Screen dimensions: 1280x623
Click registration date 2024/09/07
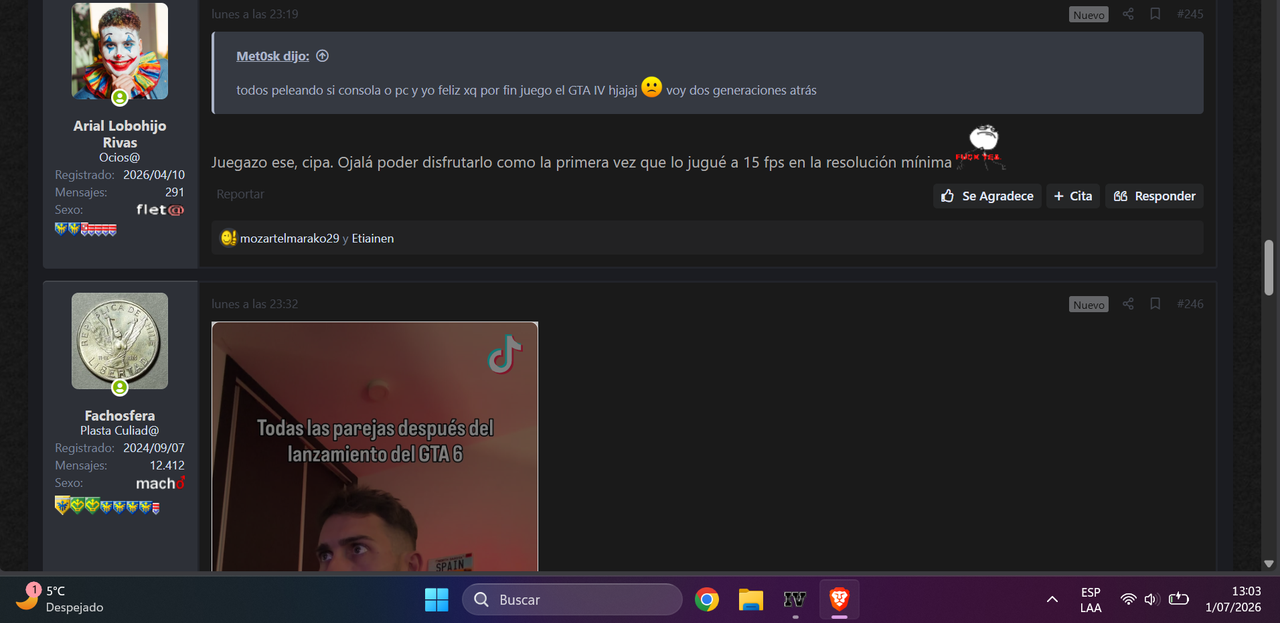(154, 448)
